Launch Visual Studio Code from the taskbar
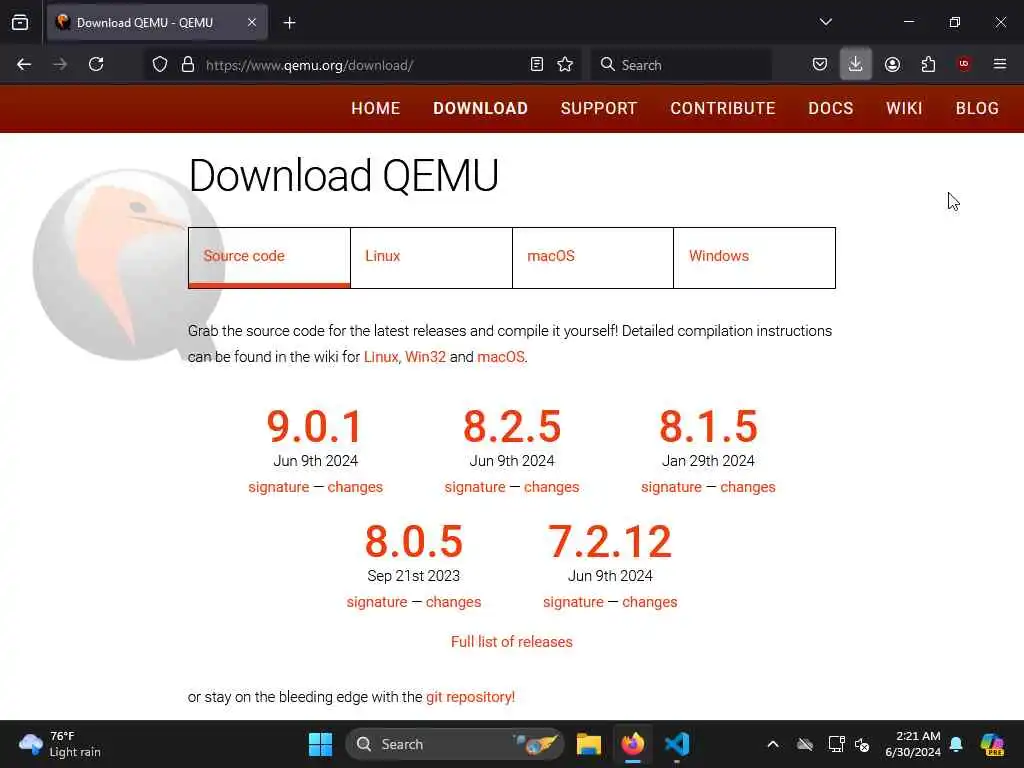The width and height of the screenshot is (1024, 768). pyautogui.click(x=677, y=744)
